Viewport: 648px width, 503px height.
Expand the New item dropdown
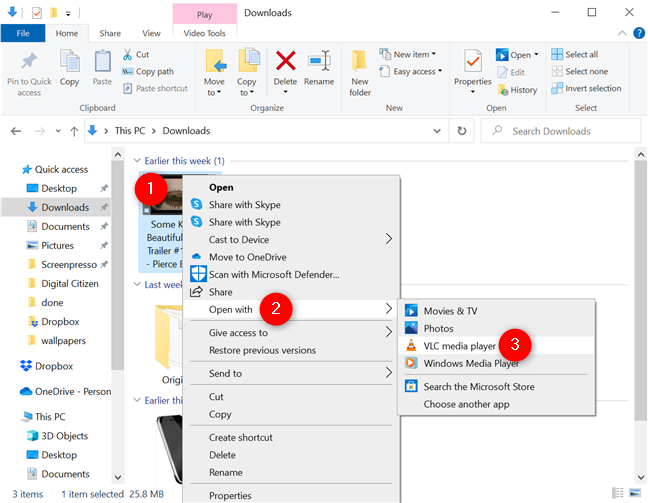(434, 54)
